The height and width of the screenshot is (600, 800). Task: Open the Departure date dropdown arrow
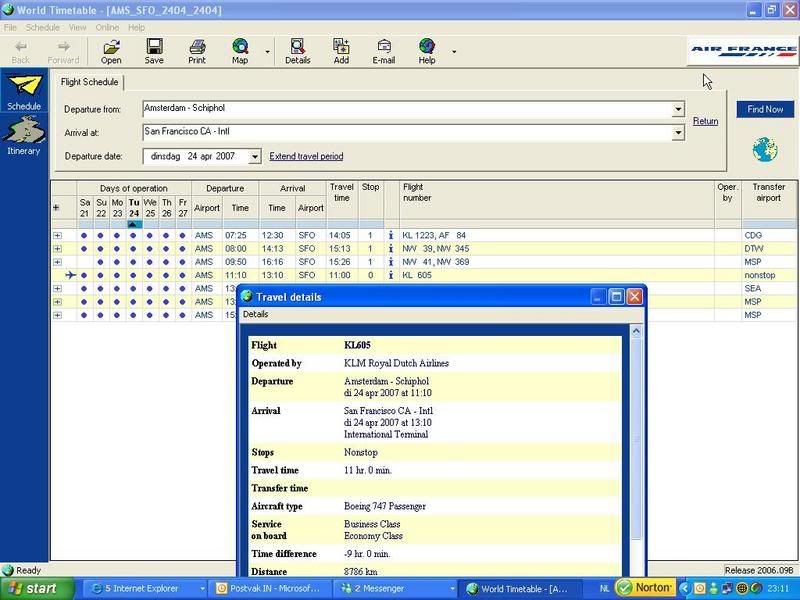[x=255, y=157]
